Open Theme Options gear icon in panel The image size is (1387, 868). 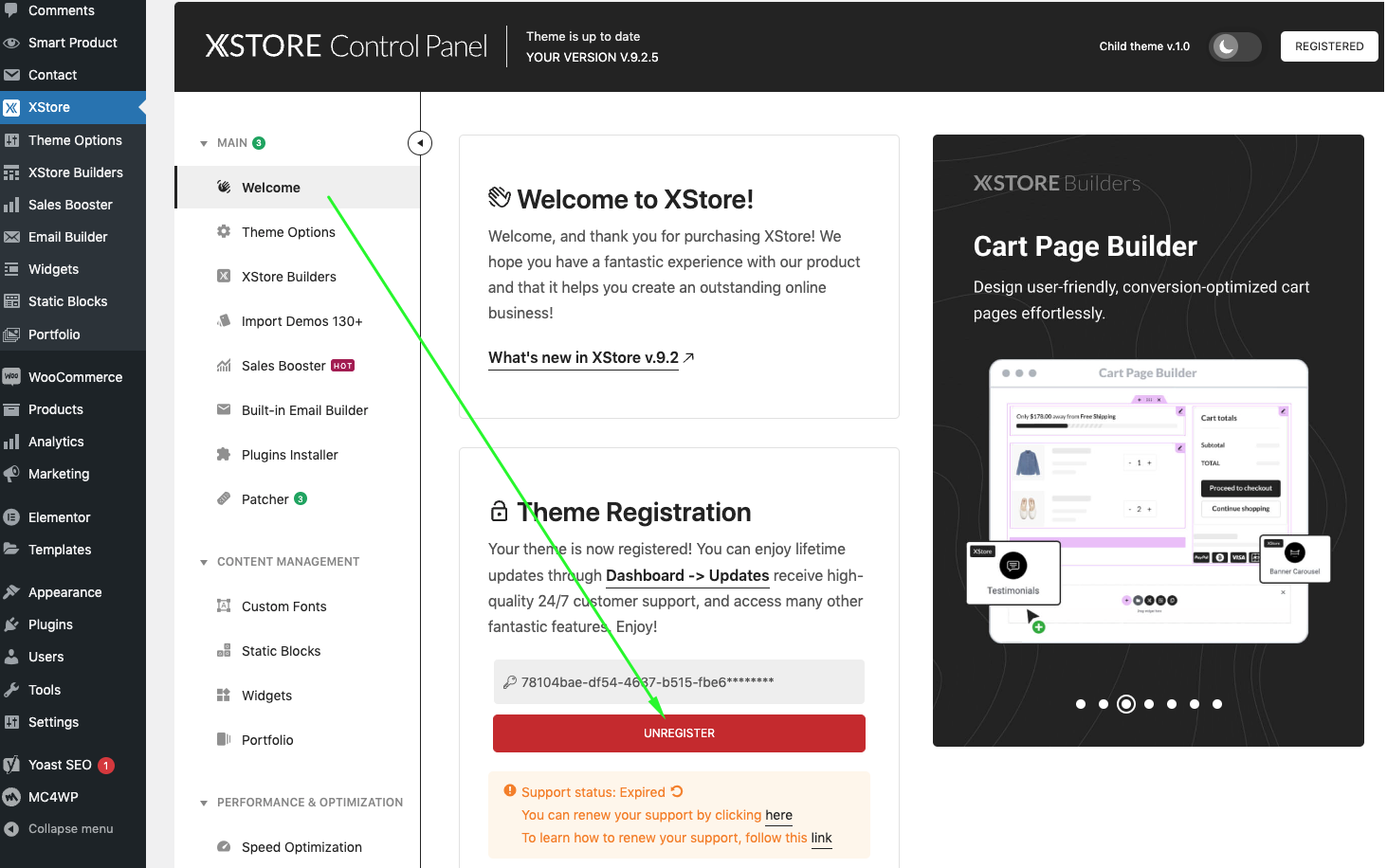(224, 232)
